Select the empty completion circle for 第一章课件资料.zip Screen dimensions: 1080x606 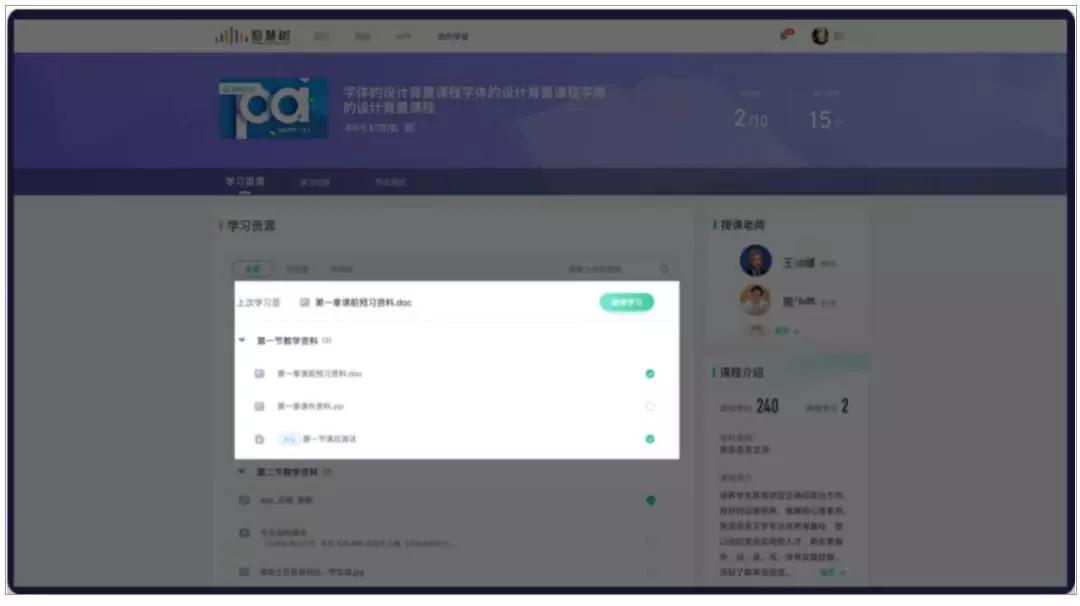(x=650, y=406)
